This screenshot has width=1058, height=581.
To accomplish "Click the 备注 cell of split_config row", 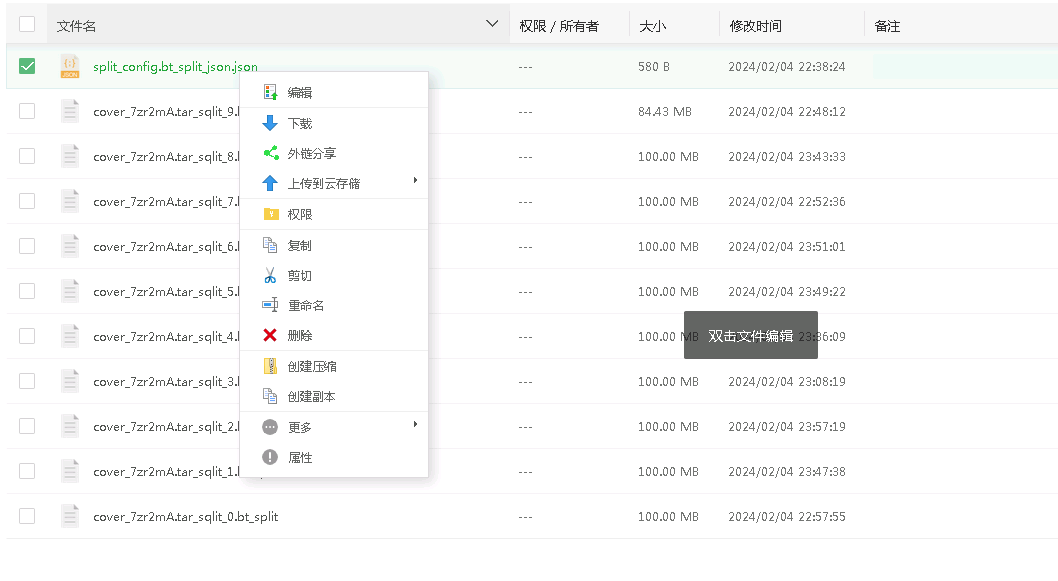I will (965, 66).
